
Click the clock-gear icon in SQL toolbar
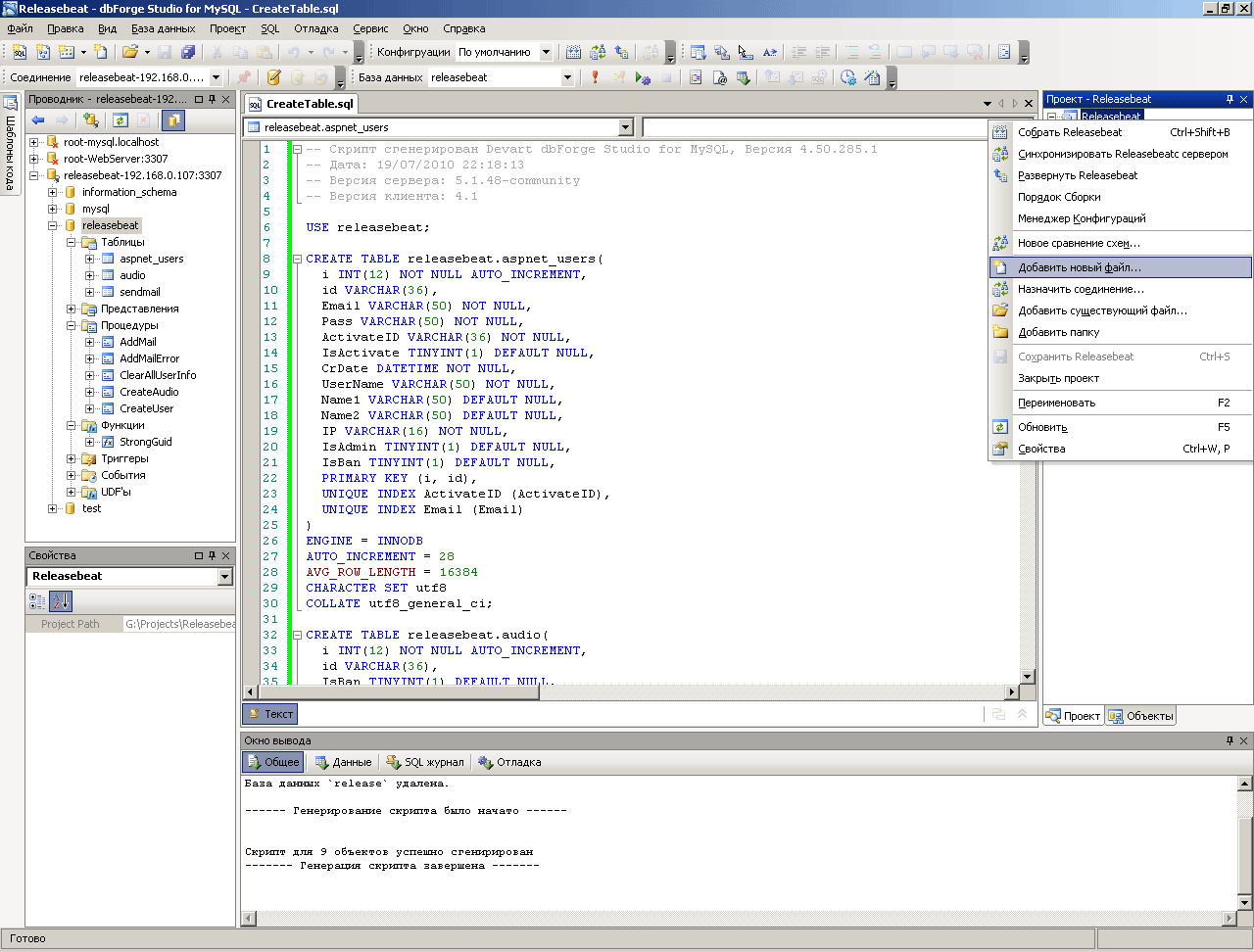click(848, 77)
